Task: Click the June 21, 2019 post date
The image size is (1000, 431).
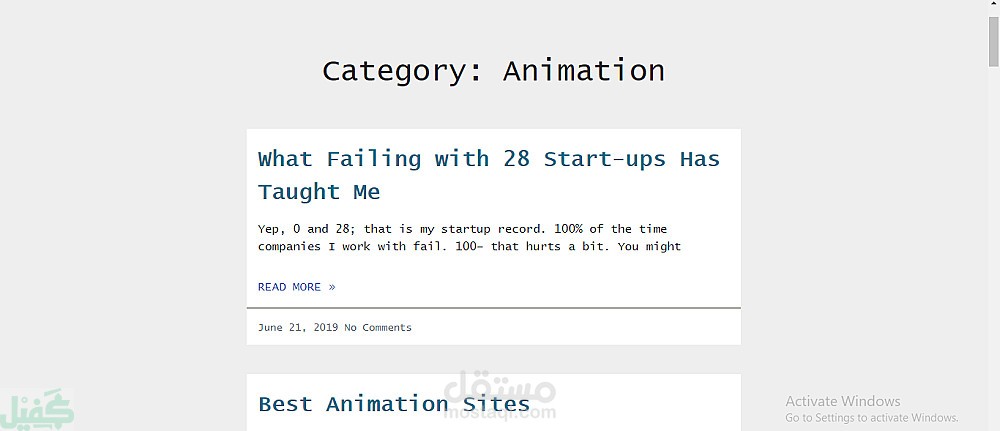Action: pyautogui.click(x=298, y=328)
